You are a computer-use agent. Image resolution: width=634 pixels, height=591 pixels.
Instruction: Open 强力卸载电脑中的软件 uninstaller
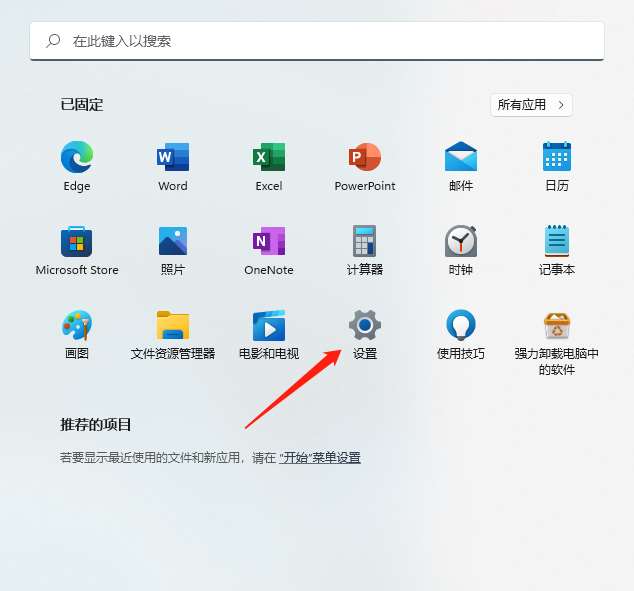click(x=557, y=325)
